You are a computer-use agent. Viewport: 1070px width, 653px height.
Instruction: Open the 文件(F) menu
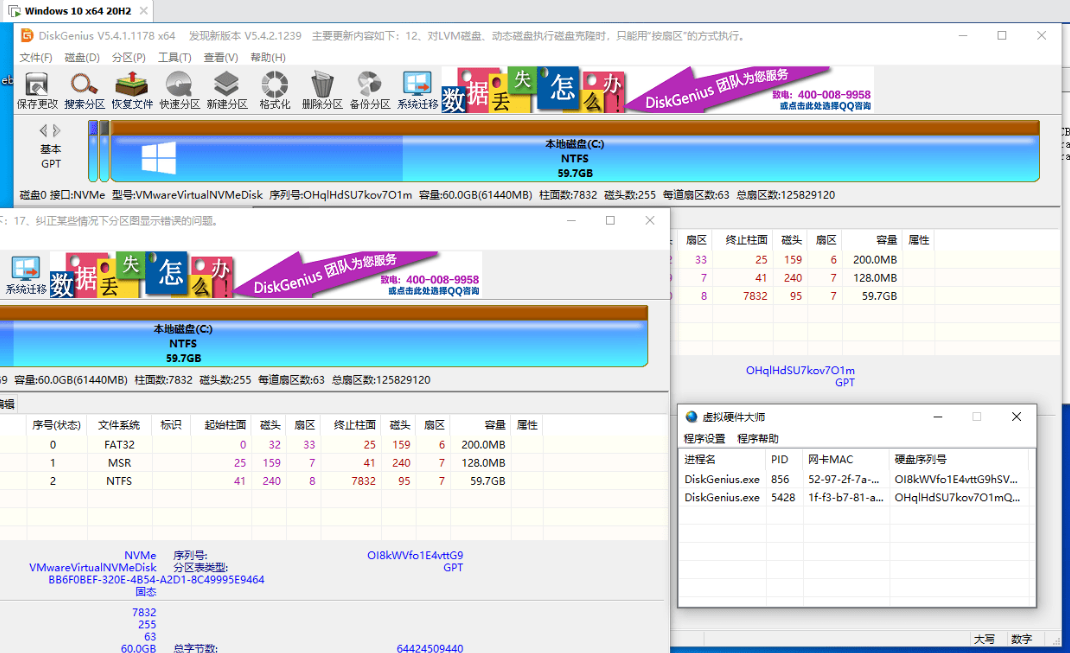point(35,57)
